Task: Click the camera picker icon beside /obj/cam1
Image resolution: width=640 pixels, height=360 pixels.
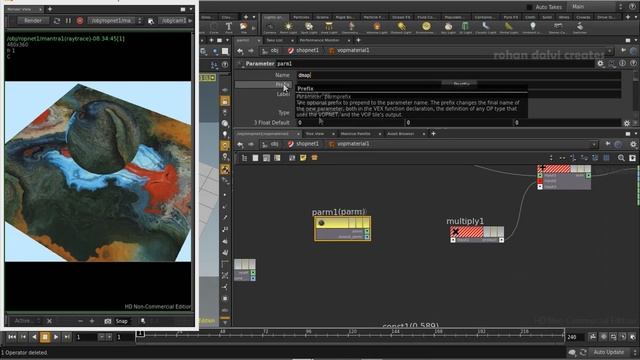Action: pos(151,21)
